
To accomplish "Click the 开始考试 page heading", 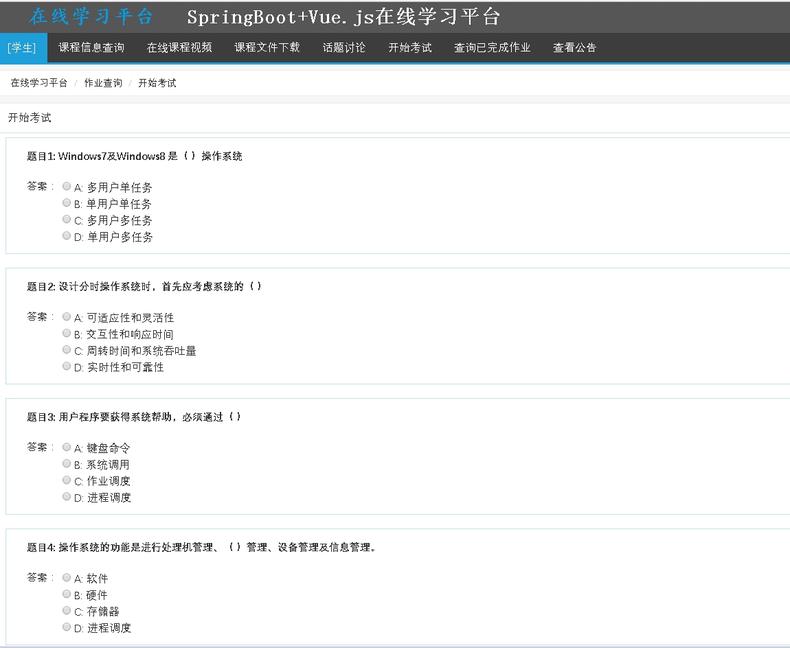I will click(30, 117).
